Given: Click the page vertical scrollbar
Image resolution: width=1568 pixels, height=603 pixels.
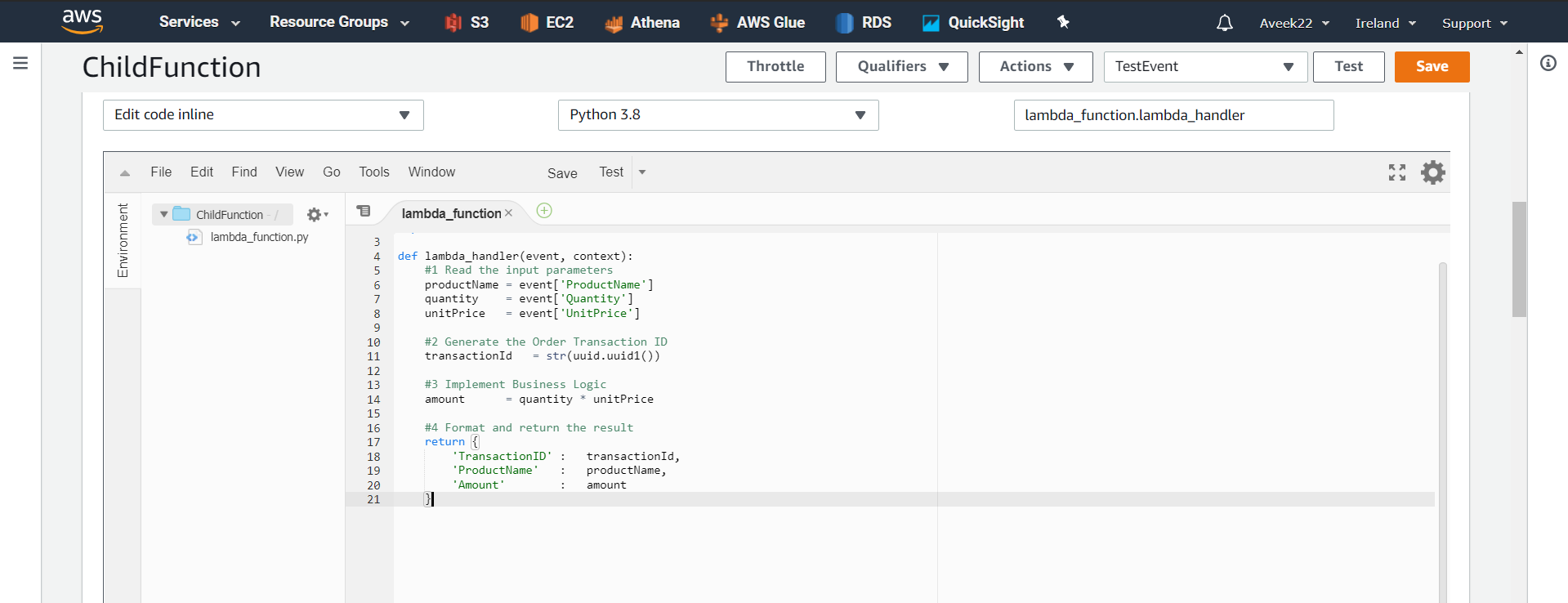Looking at the screenshot, I should pyautogui.click(x=1519, y=258).
